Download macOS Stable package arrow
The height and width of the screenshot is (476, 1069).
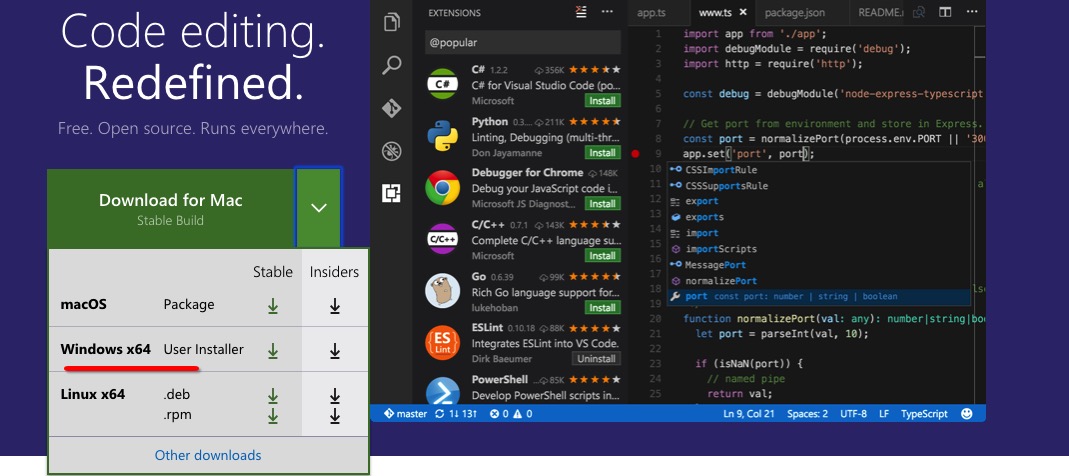[x=272, y=306]
